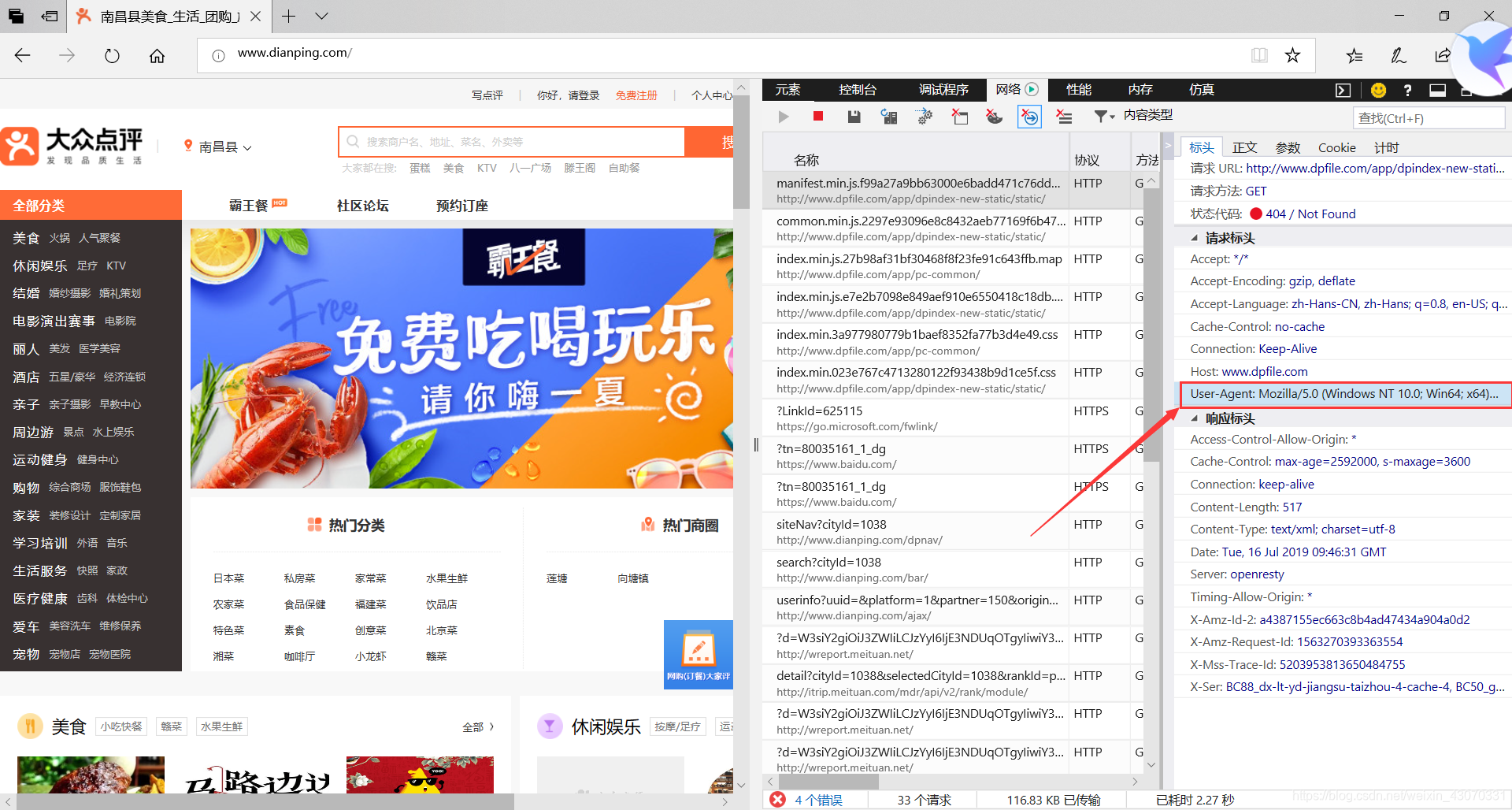Toggle clear entries on navigate button
Image resolution: width=1512 pixels, height=810 pixels.
pyautogui.click(x=1029, y=117)
